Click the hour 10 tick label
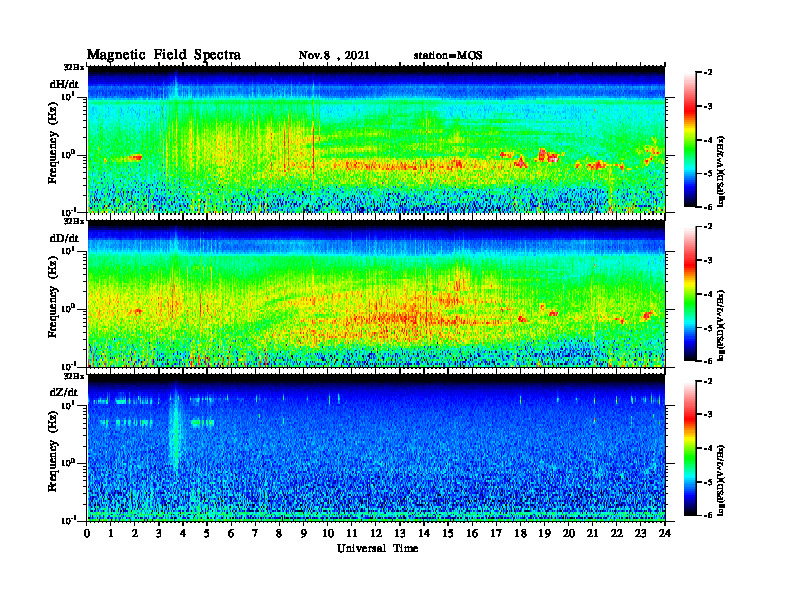Image resolution: width=792 pixels, height=612 pixels. tap(328, 533)
